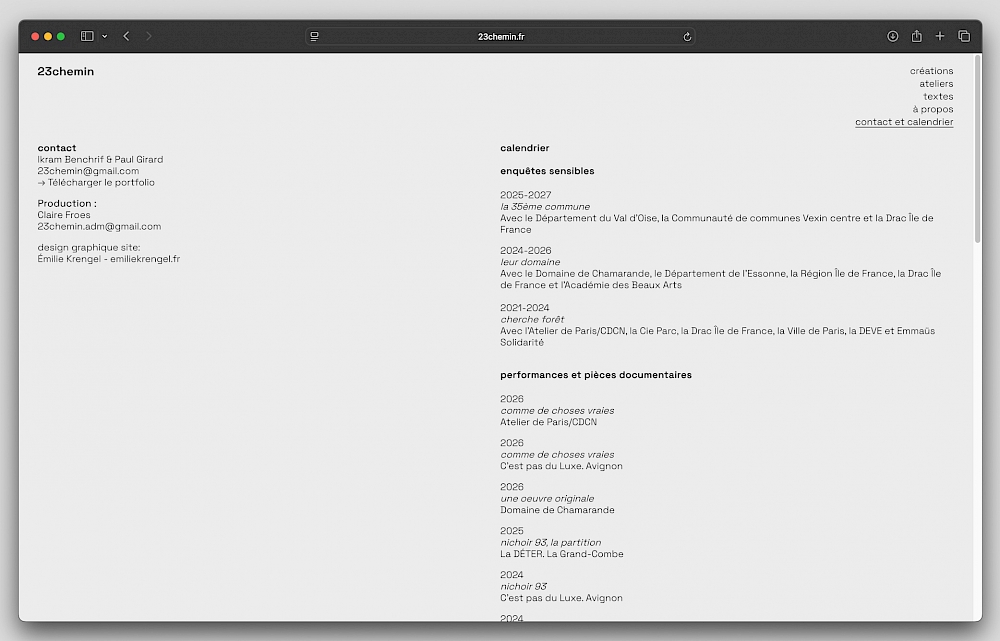Click the 23chemin site logo
The width and height of the screenshot is (1000, 641).
coord(66,72)
